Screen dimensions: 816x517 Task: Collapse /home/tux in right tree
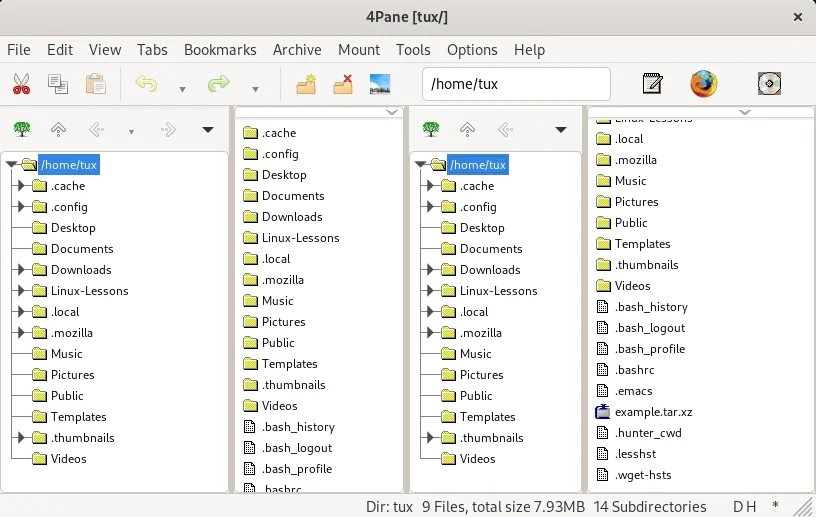[x=420, y=165]
